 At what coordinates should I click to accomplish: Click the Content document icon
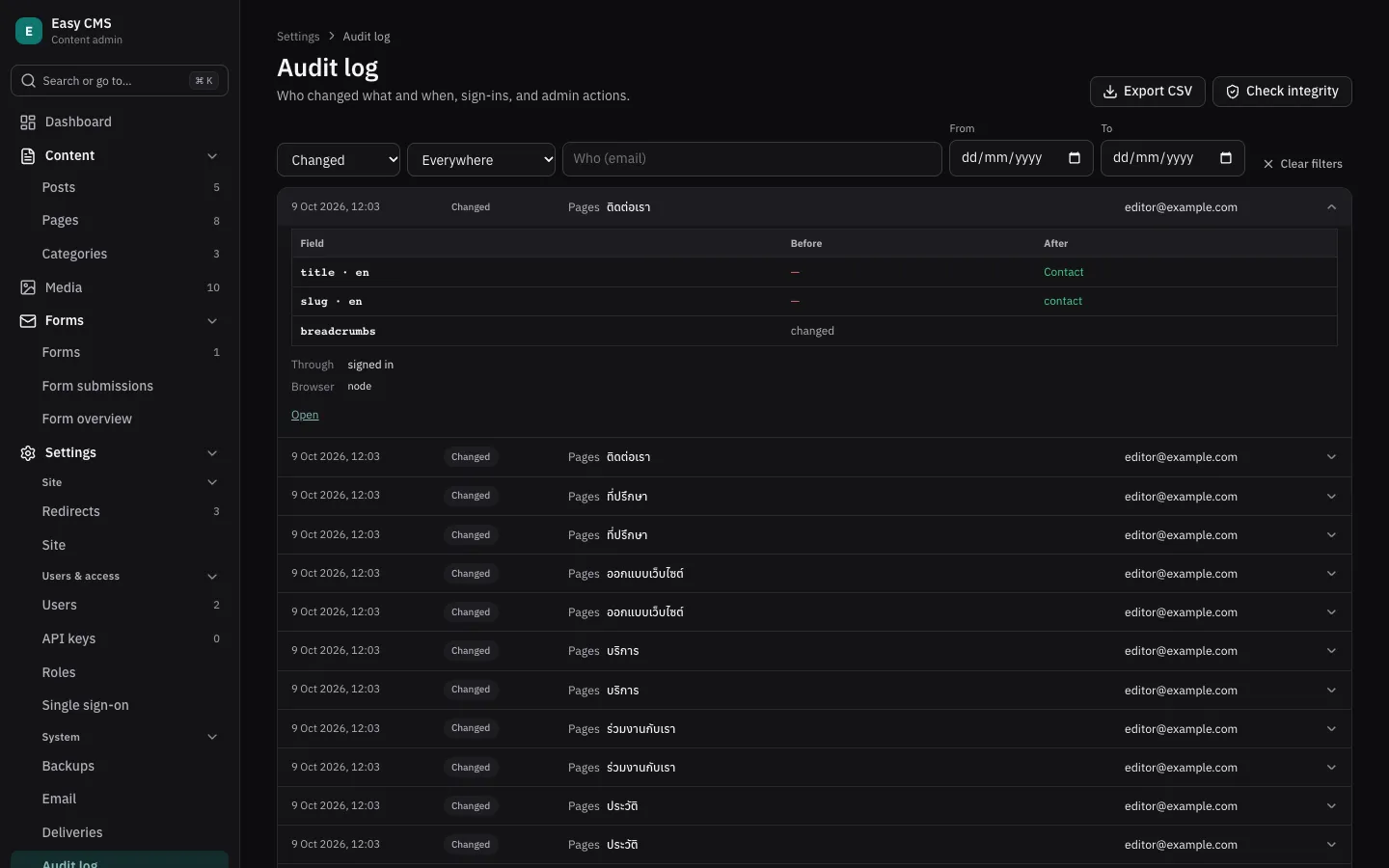pos(28,155)
